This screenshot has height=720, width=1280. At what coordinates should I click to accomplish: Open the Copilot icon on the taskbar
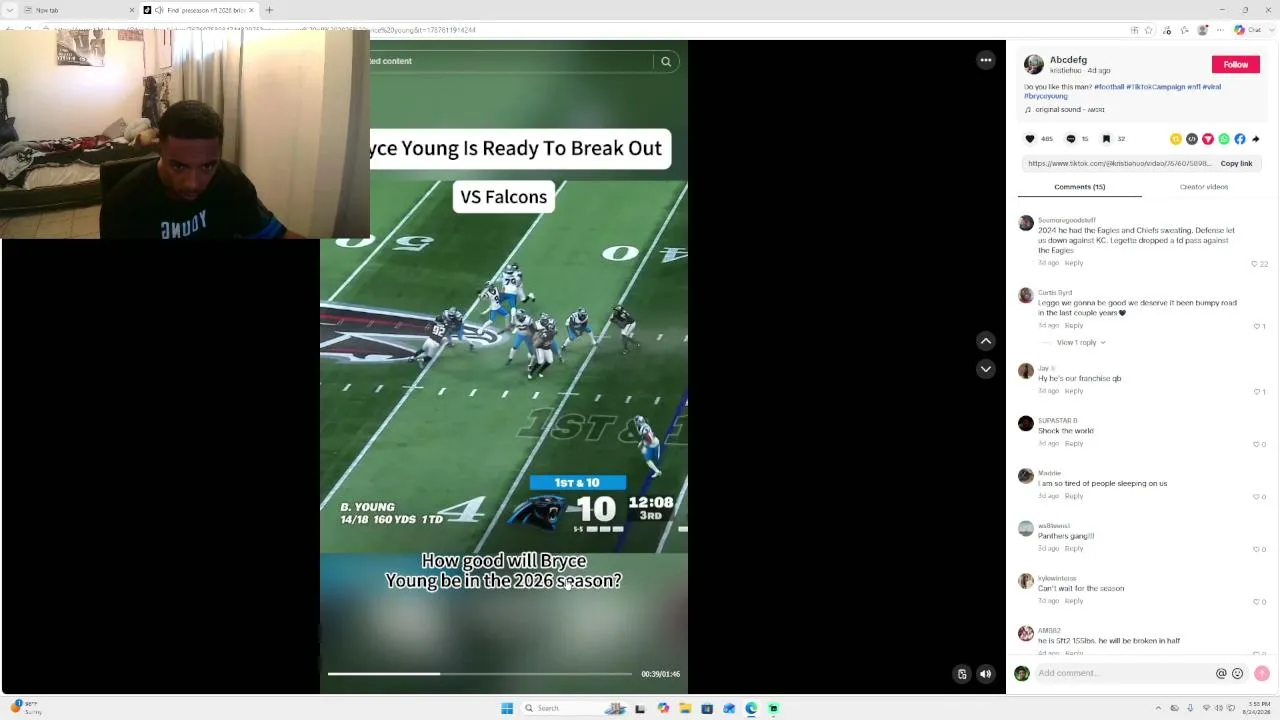(663, 708)
